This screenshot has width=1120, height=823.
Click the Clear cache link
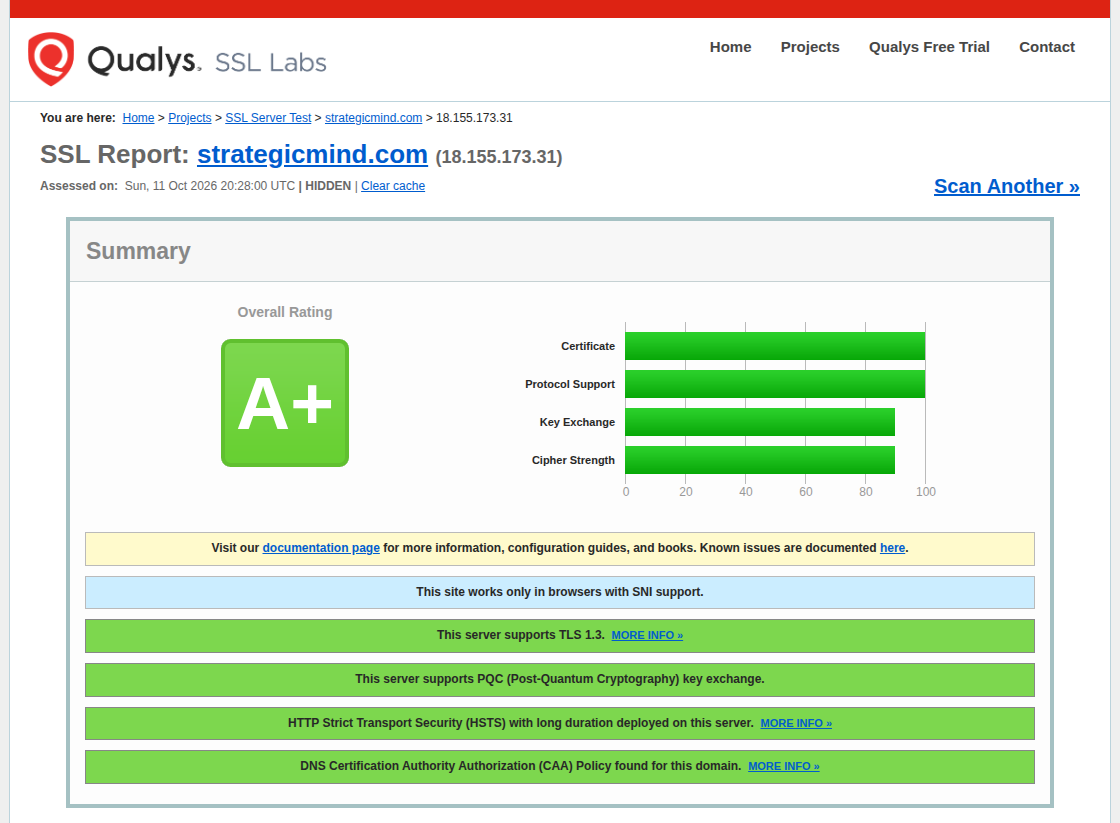coord(393,186)
